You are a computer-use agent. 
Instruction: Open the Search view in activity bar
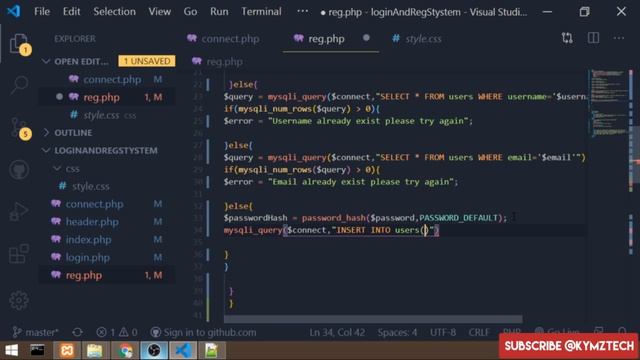coord(19,84)
